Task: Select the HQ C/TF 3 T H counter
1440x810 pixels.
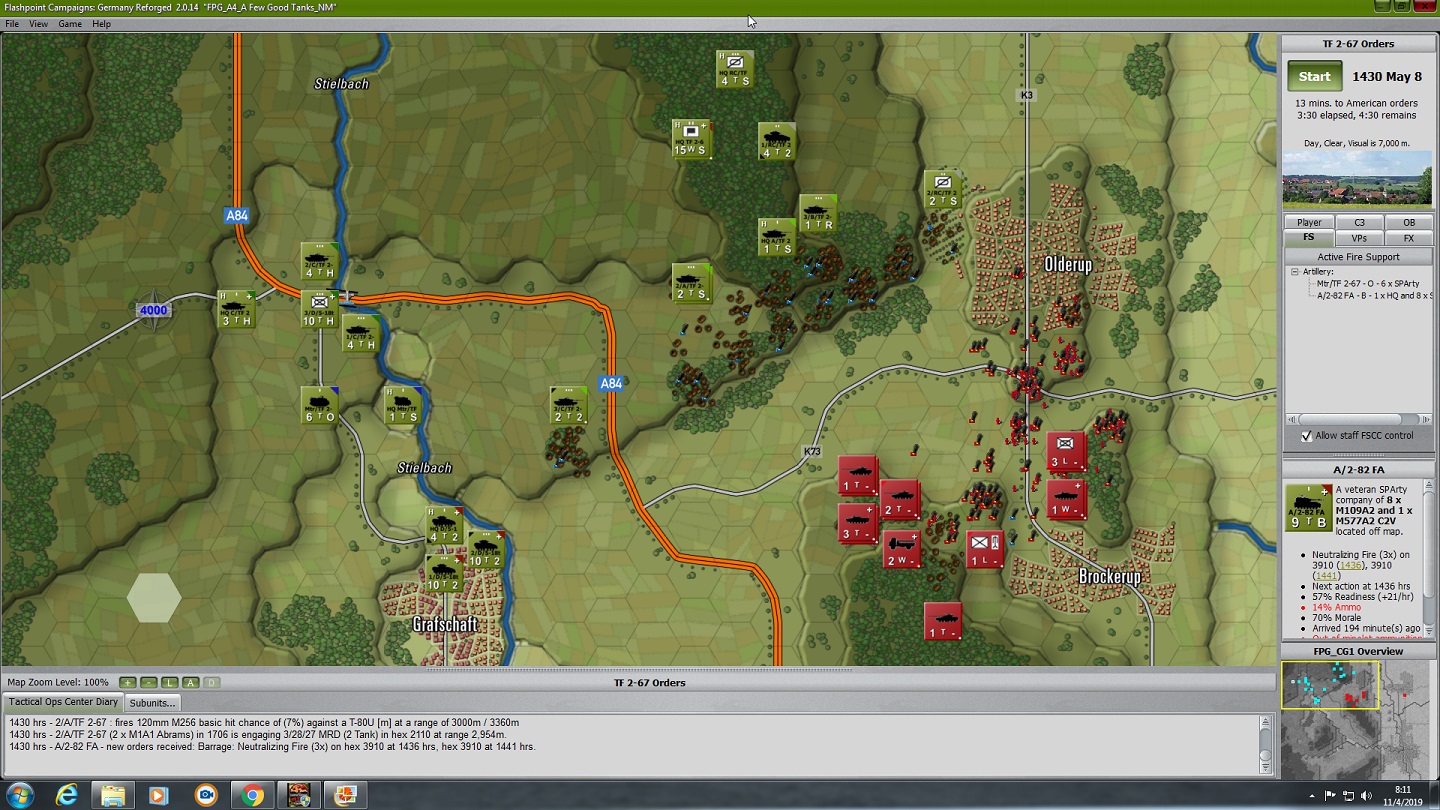Action: (x=236, y=309)
